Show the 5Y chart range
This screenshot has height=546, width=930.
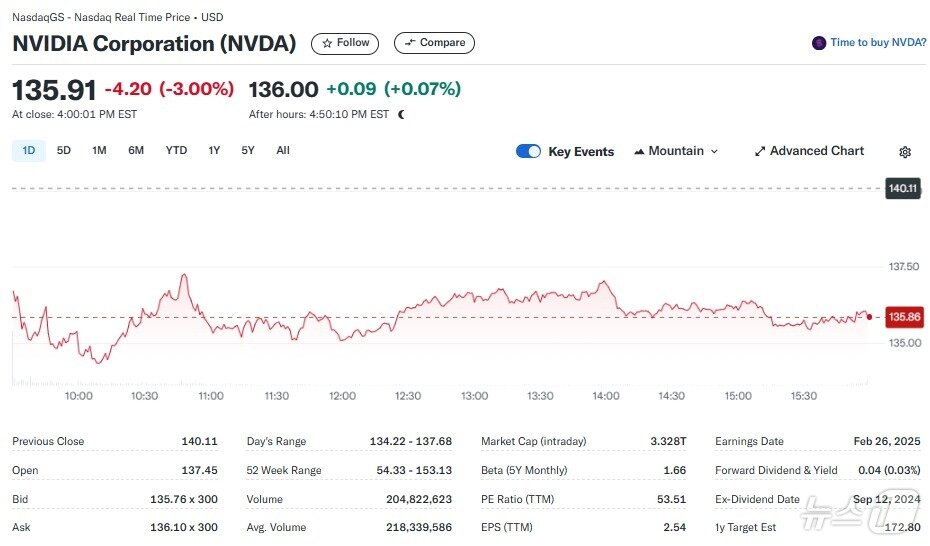tap(248, 151)
